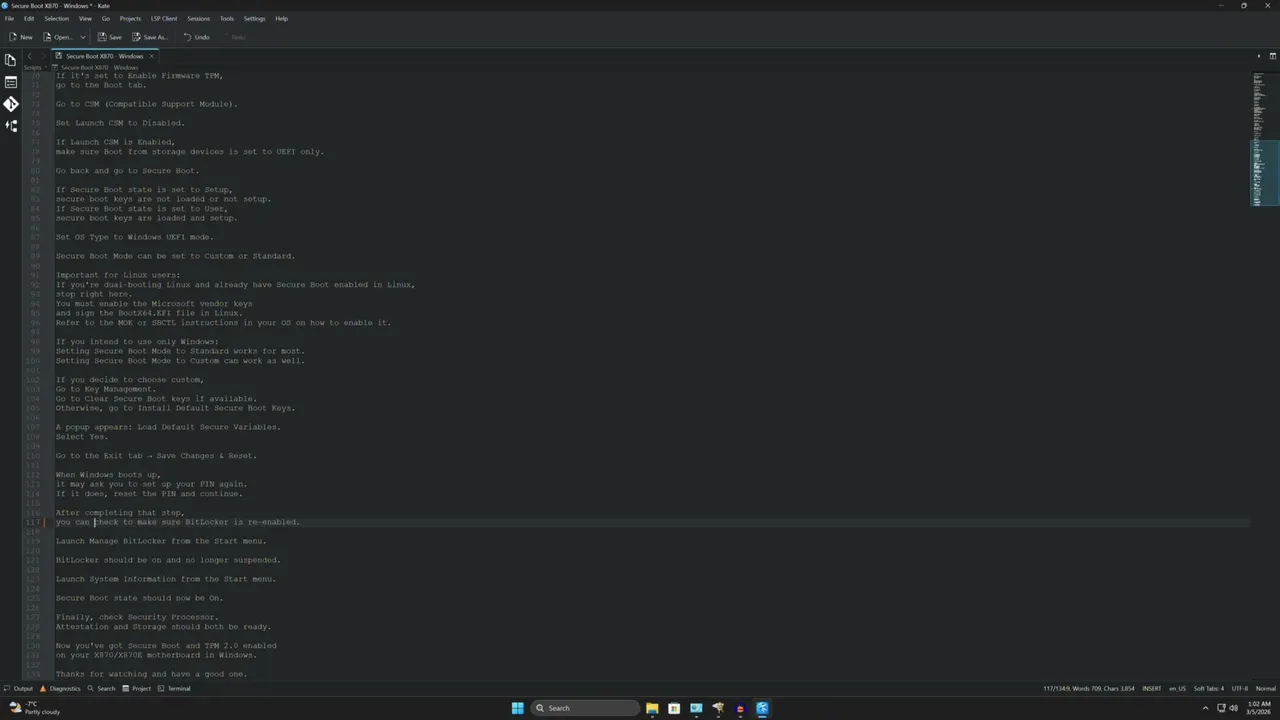Open the LSP Client menu

(164, 18)
